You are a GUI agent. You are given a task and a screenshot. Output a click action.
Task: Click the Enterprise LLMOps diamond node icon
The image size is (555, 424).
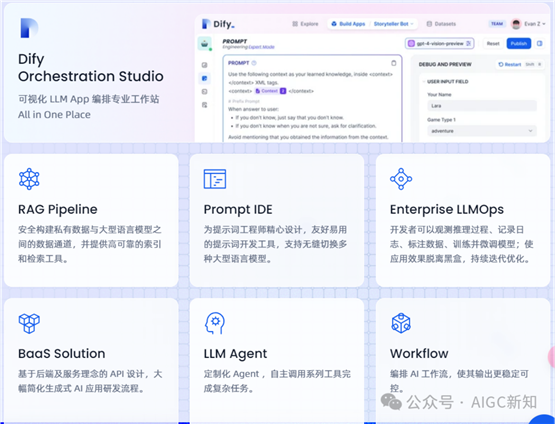(x=401, y=179)
